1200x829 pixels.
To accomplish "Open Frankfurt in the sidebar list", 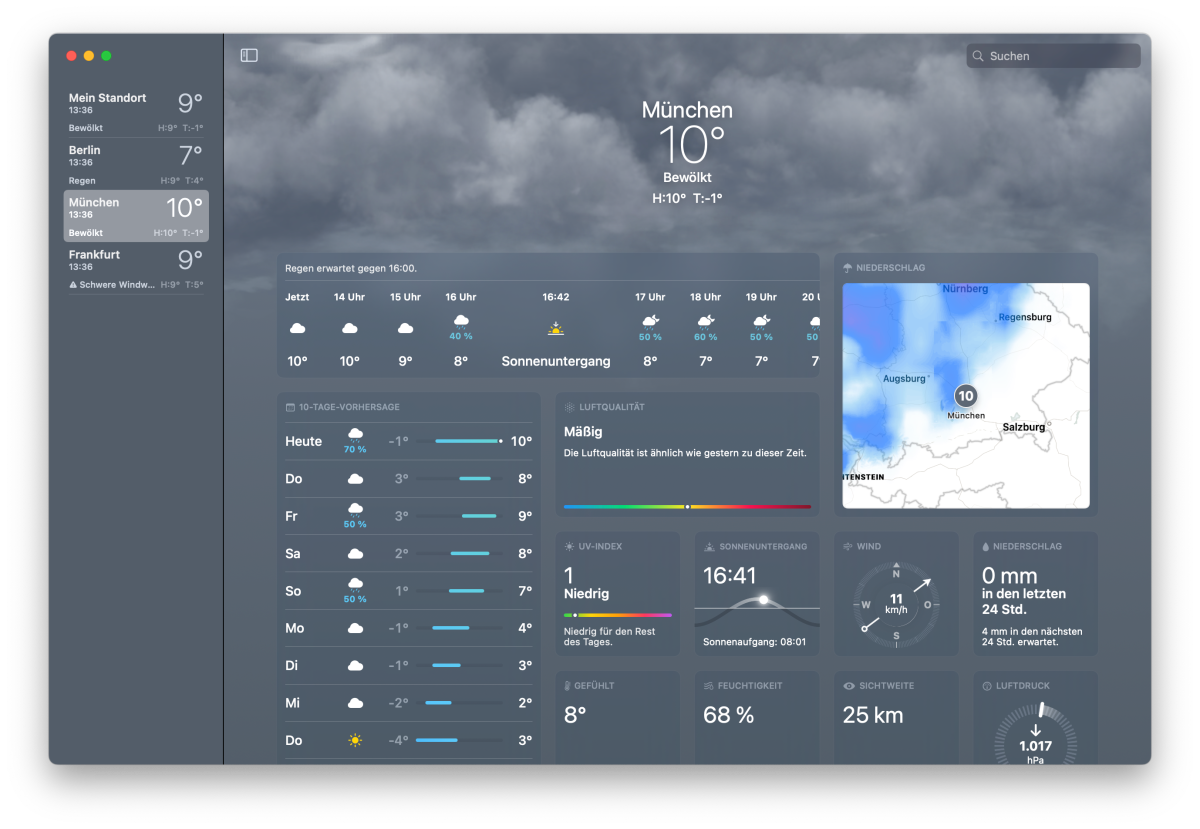I will pos(136,268).
